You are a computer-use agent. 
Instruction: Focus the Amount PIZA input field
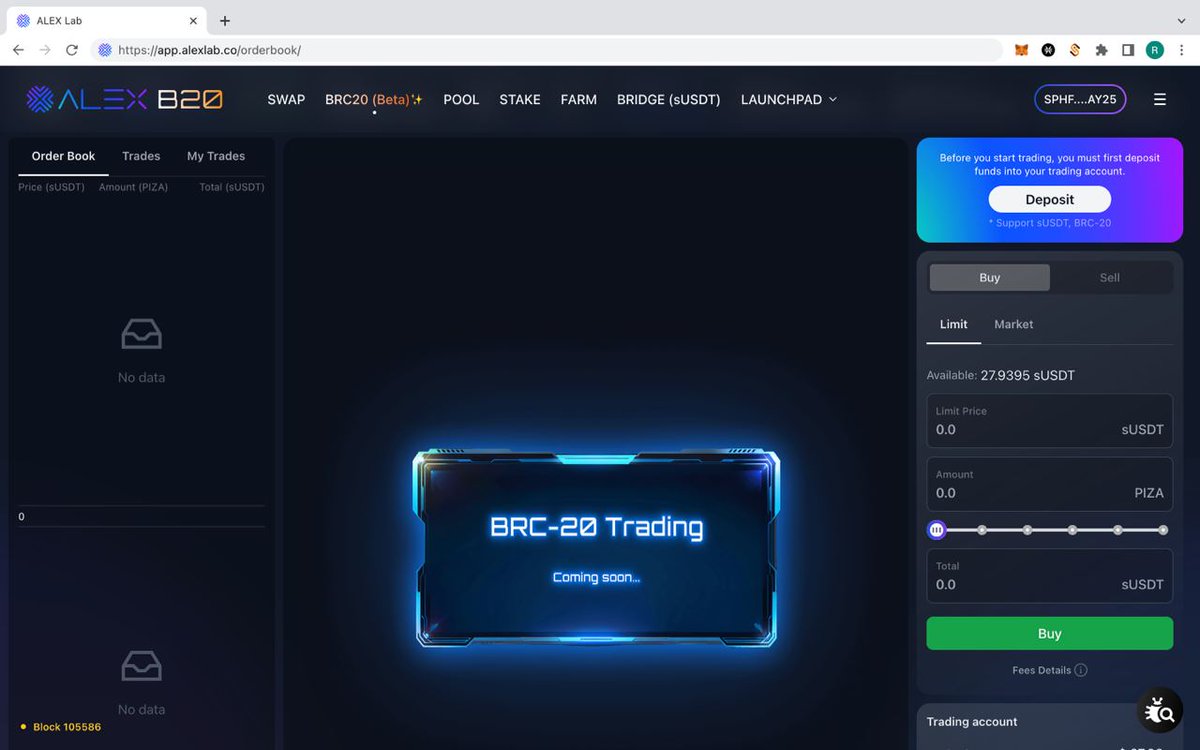point(1050,484)
